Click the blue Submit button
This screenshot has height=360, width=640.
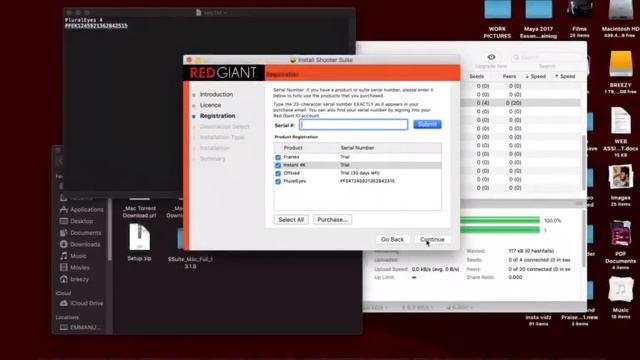point(427,124)
